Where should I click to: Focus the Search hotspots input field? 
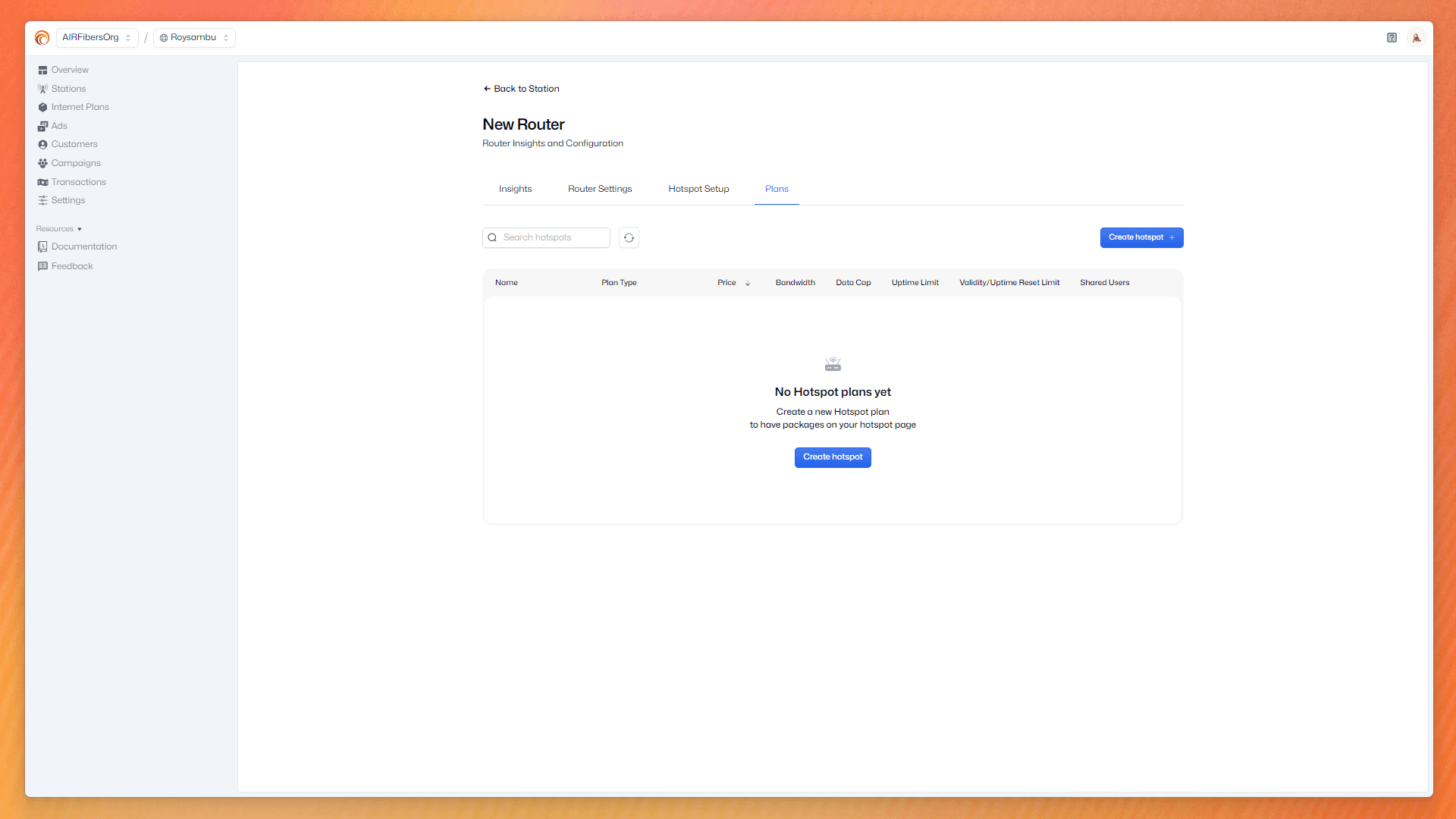(x=552, y=237)
